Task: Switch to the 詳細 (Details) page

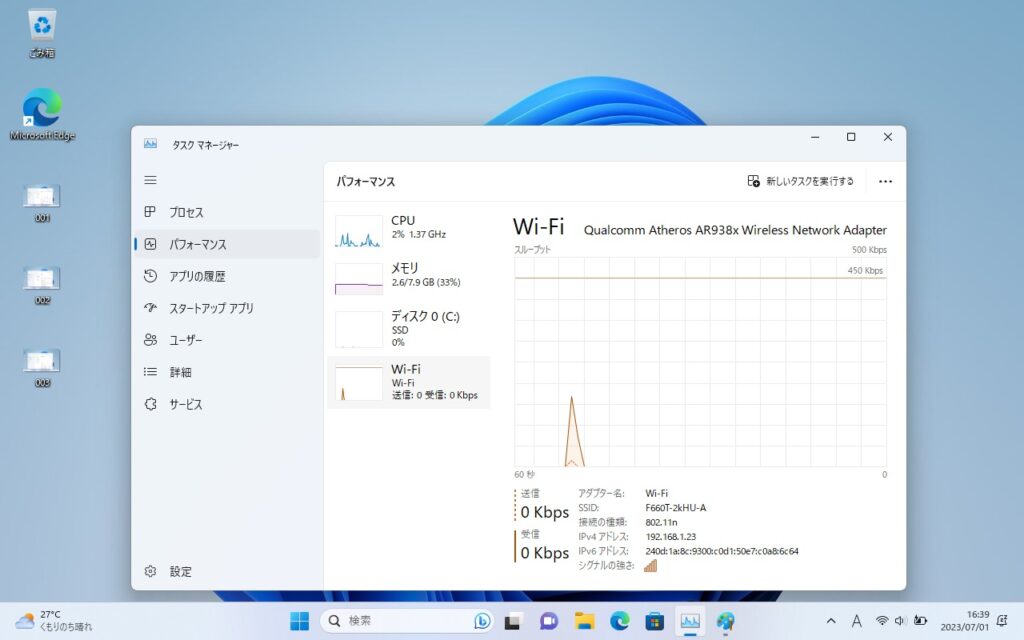Action: coord(180,372)
